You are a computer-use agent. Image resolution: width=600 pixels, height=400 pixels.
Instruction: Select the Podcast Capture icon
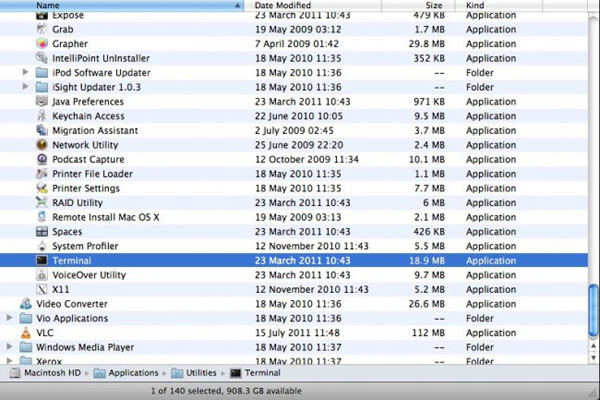pos(41,159)
